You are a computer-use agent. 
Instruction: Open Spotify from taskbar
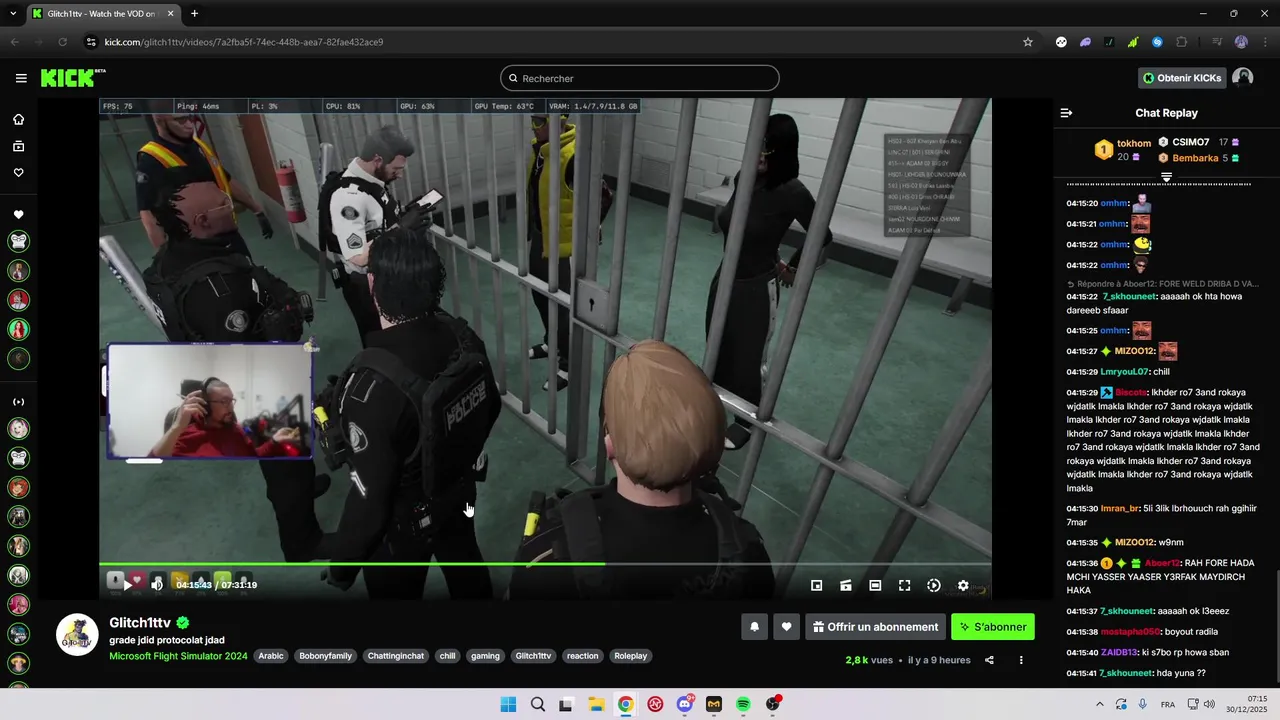pos(743,704)
